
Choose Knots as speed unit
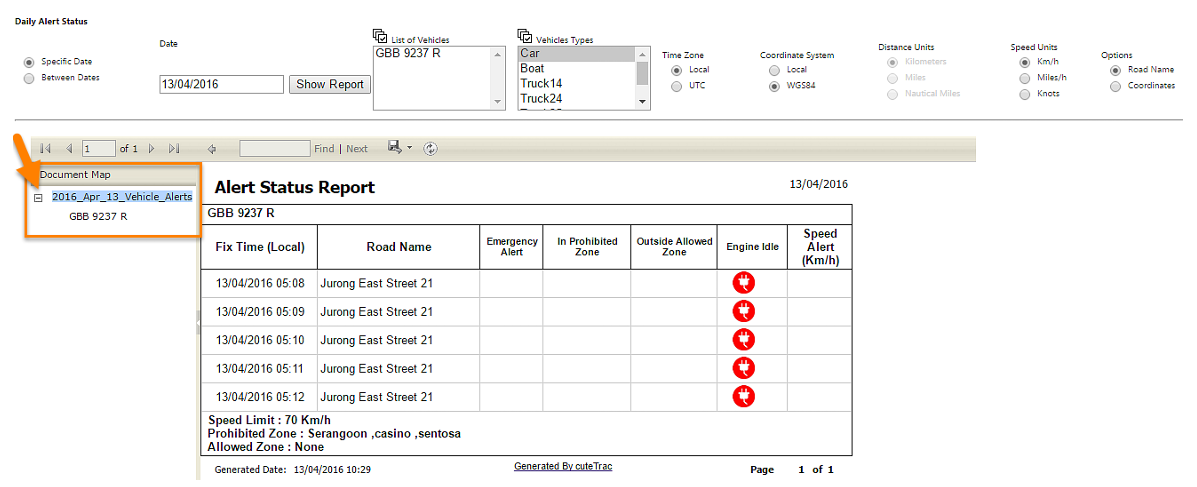pyautogui.click(x=1024, y=94)
